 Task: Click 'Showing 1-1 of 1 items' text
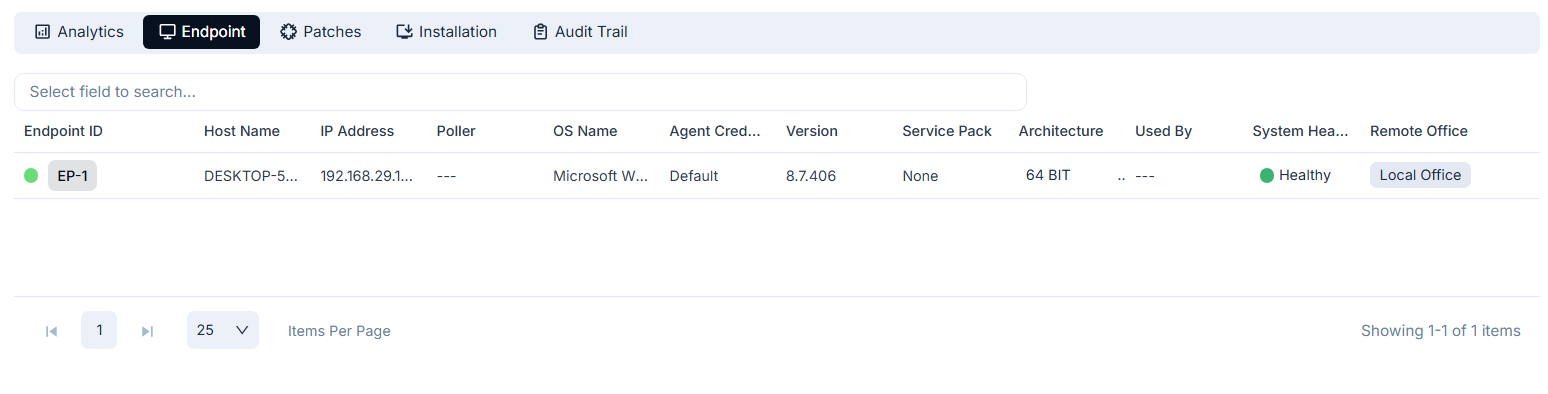1441,331
